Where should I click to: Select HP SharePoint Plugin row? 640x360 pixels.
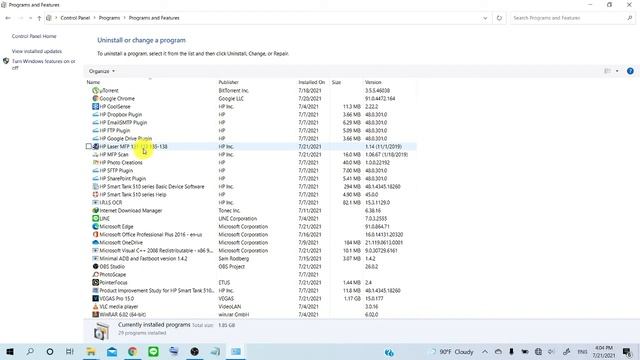pyautogui.click(x=251, y=179)
